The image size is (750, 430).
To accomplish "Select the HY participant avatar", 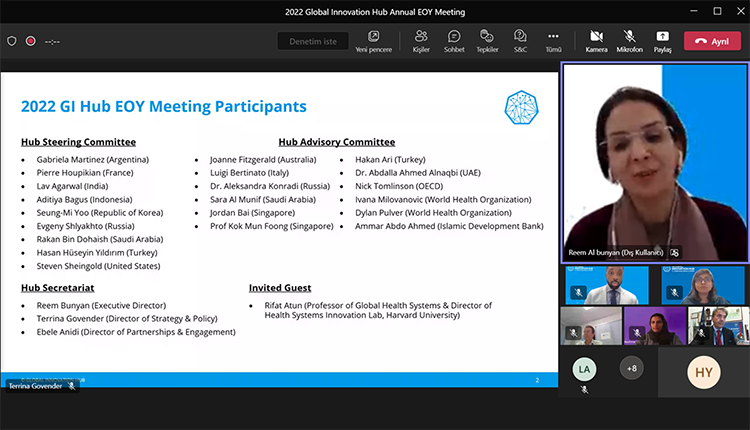I will [x=703, y=372].
